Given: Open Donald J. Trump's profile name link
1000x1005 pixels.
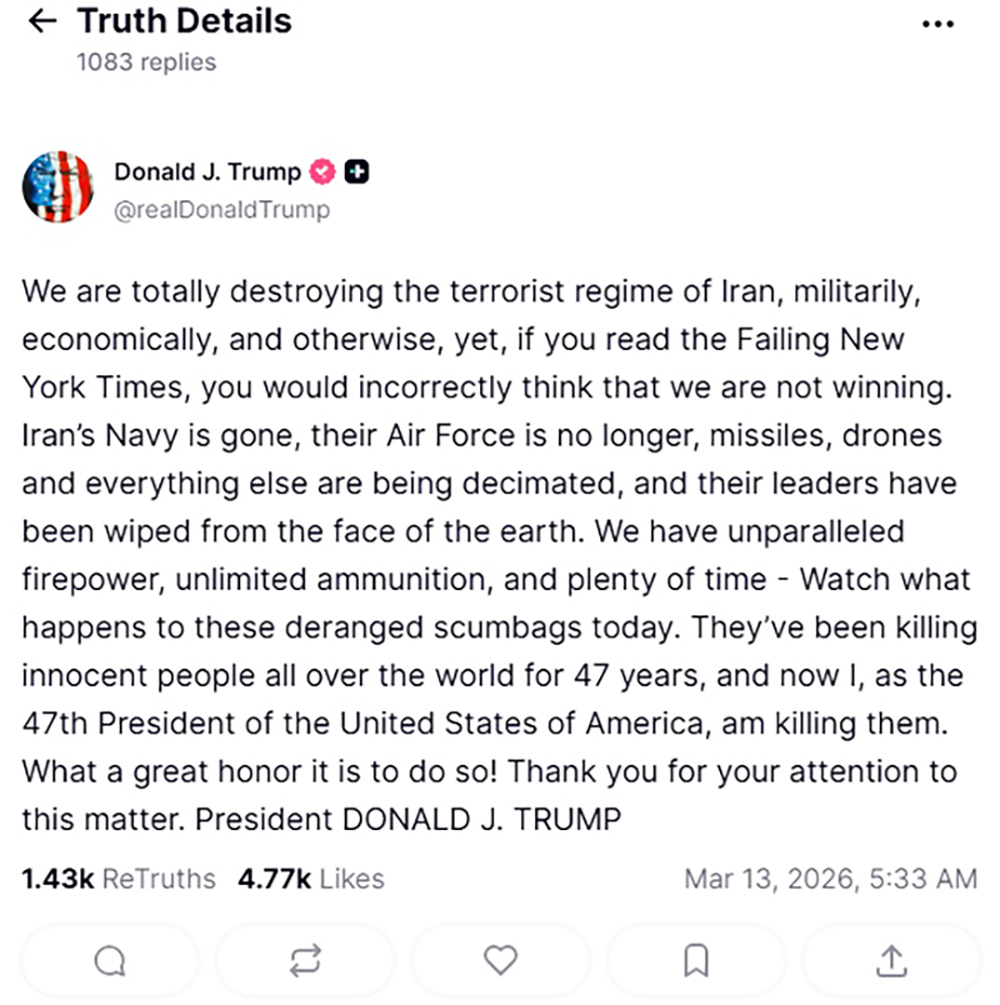Looking at the screenshot, I should tap(207, 172).
